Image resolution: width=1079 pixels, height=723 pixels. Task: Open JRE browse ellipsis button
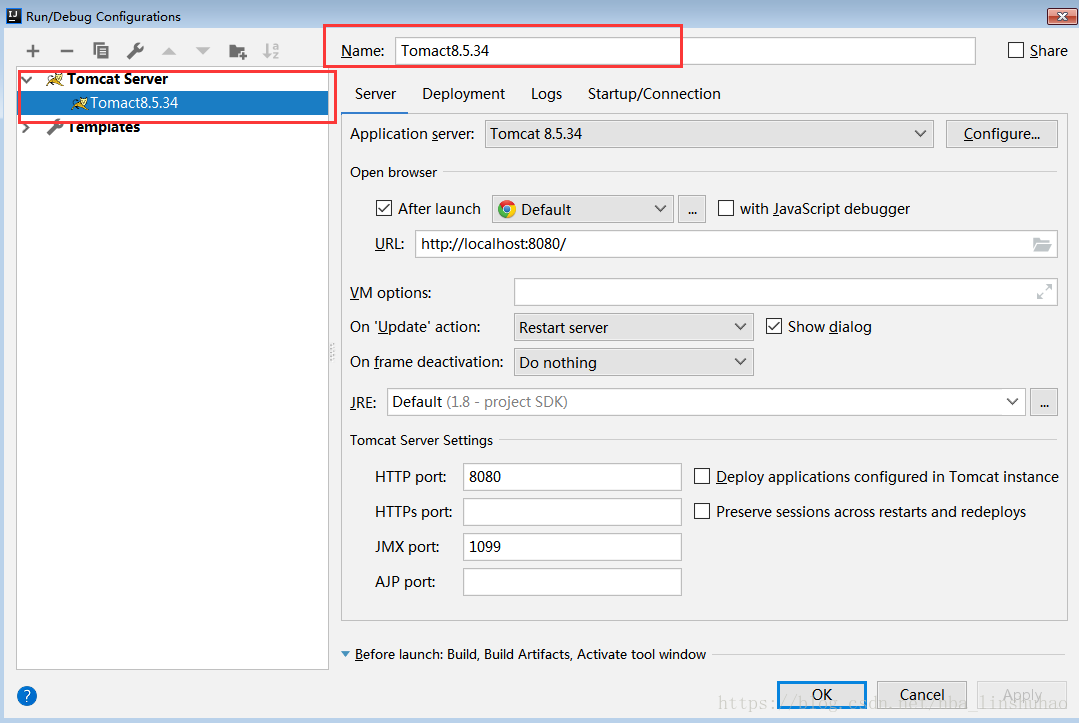coord(1044,402)
